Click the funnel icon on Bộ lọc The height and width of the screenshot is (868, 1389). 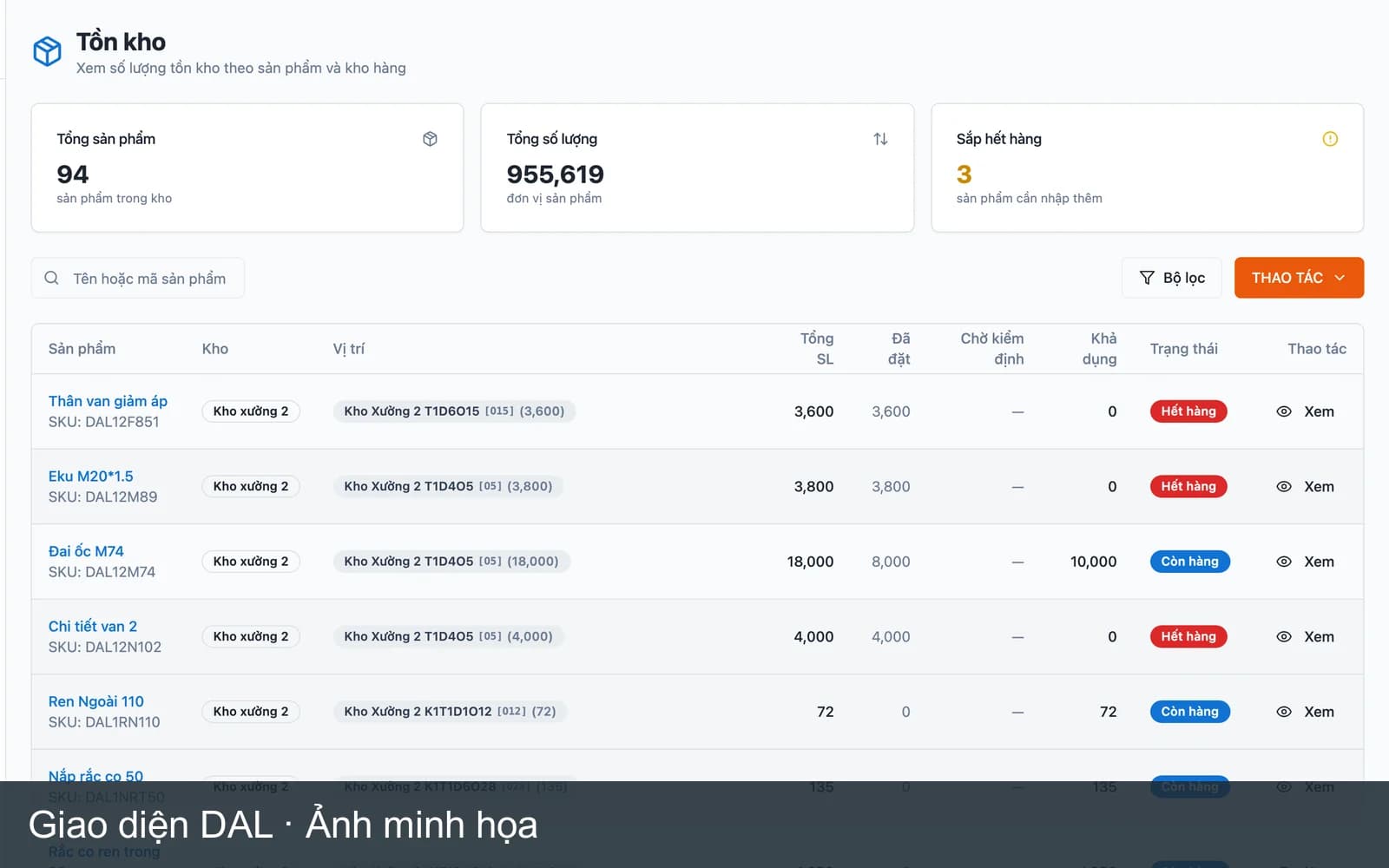coord(1147,278)
